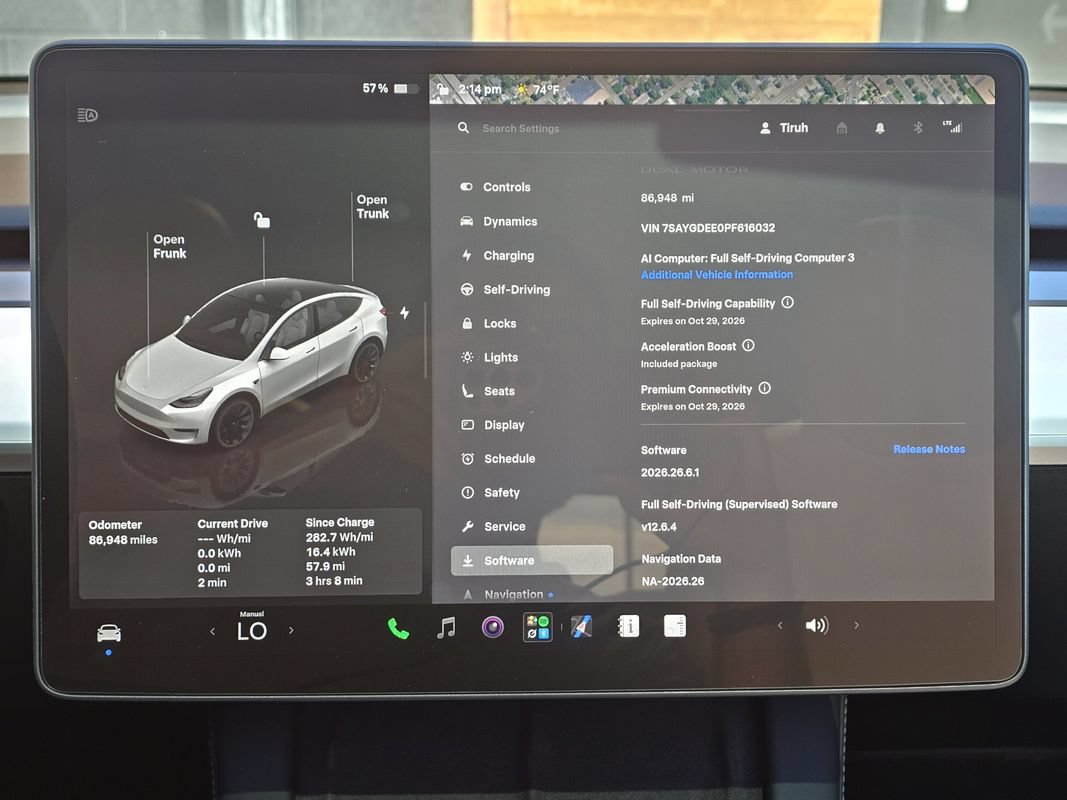
Task: Select Display in the settings list
Action: coord(493,425)
